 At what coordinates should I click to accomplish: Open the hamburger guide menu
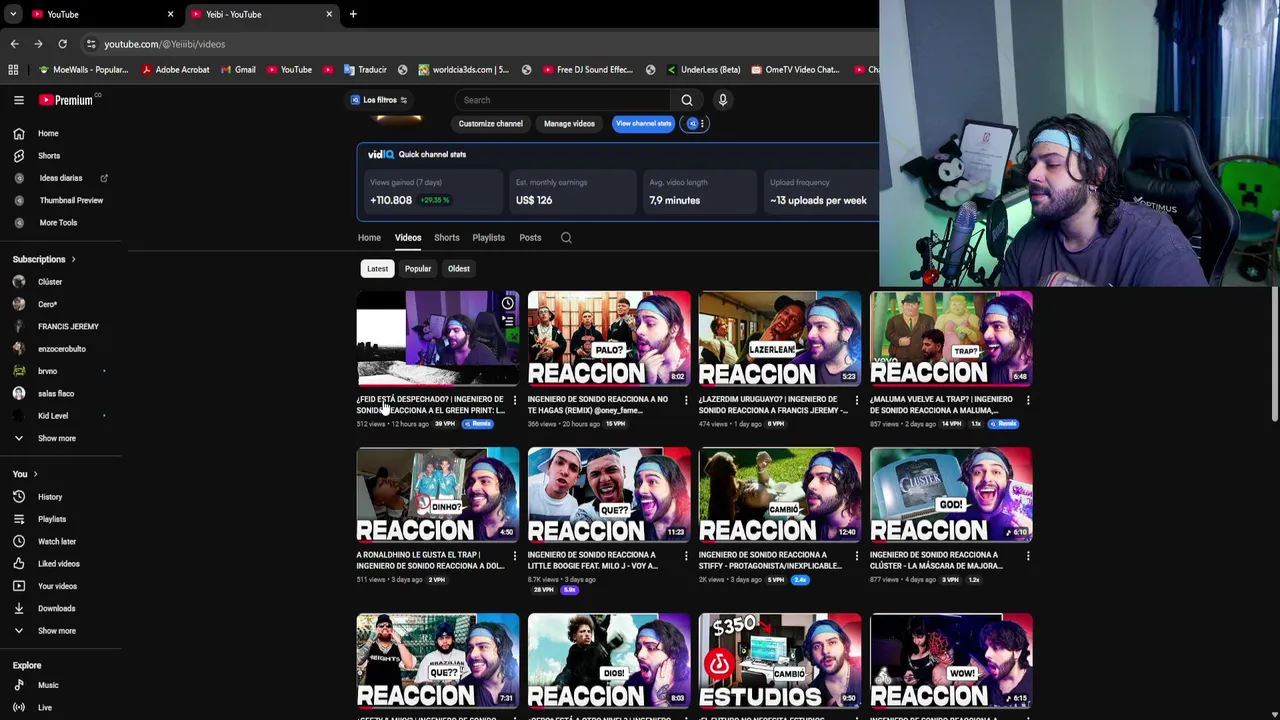coord(18,100)
